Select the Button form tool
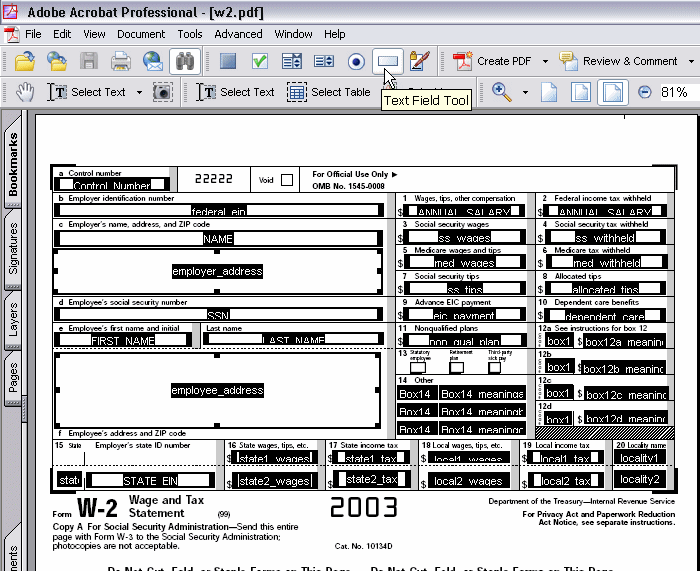The image size is (700, 571). pos(228,61)
